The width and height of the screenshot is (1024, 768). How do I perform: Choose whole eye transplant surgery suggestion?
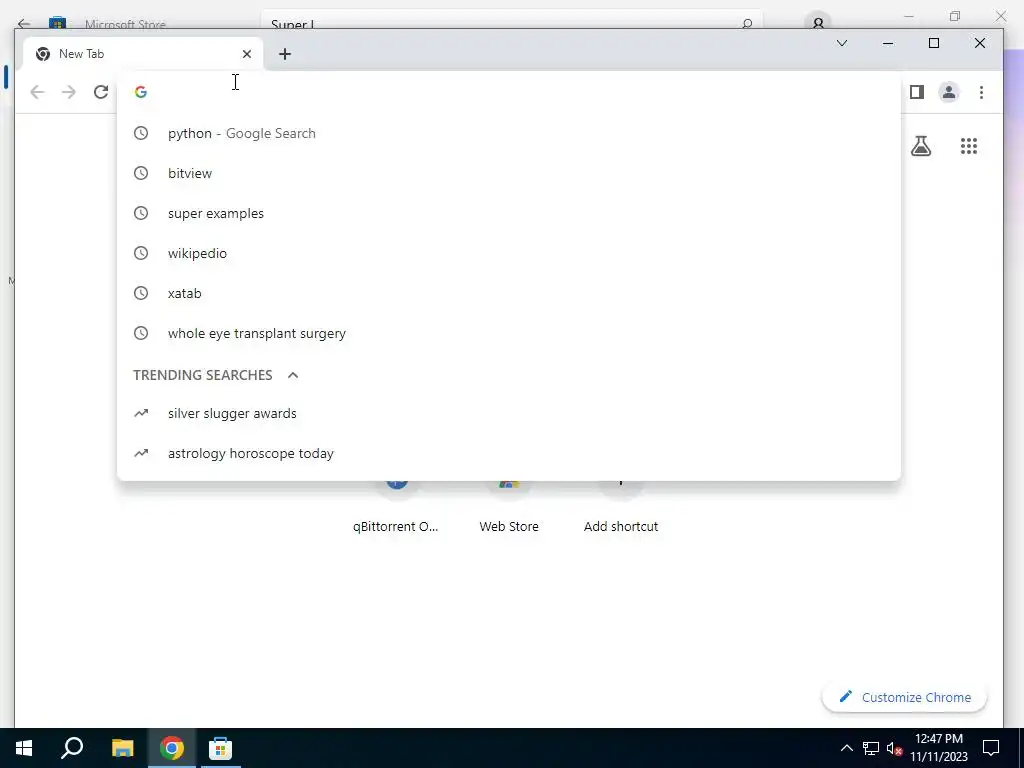509,333
